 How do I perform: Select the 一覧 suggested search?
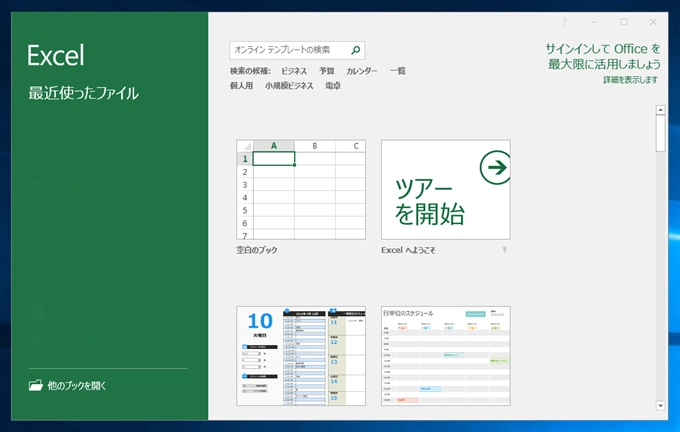(x=397, y=71)
